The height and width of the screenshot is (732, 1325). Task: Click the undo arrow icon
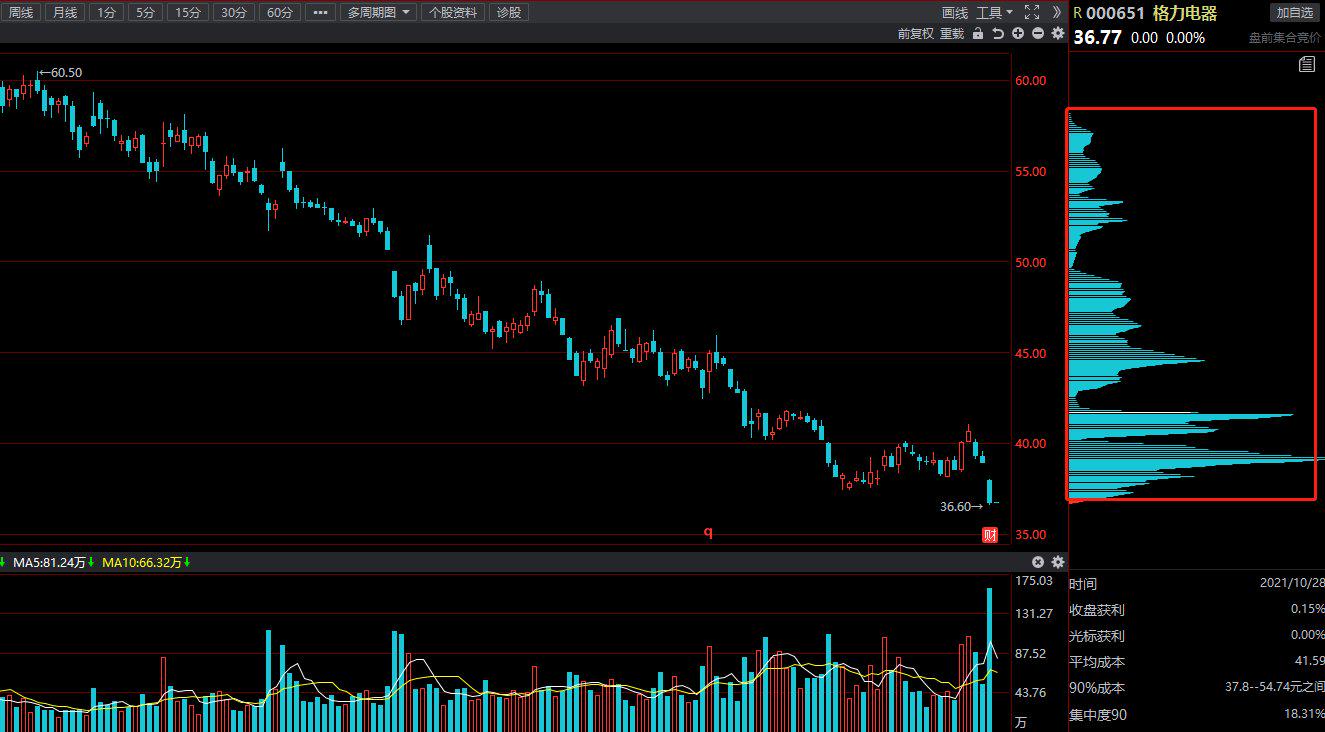coord(998,33)
